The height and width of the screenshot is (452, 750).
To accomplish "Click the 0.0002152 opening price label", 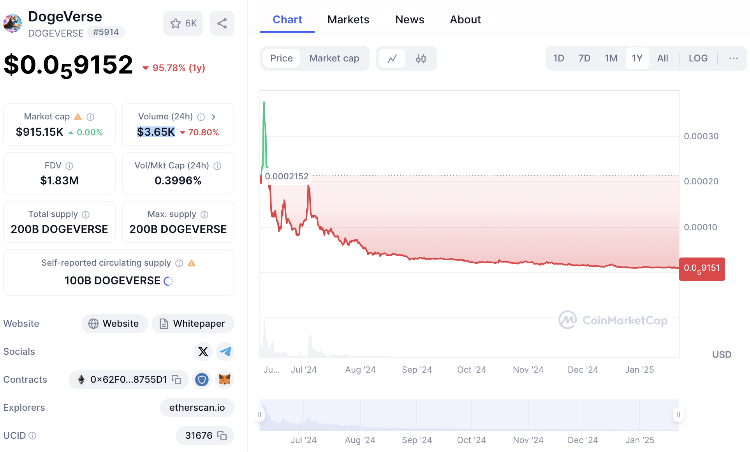I will pyautogui.click(x=287, y=176).
